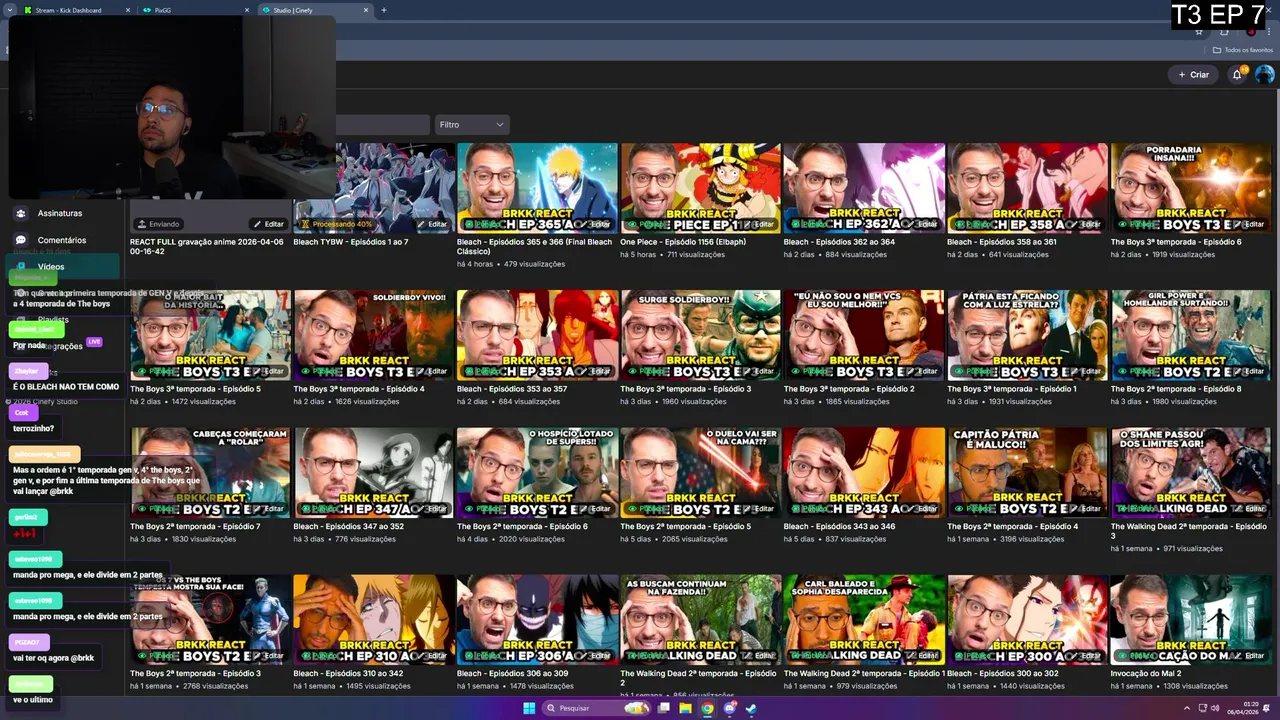This screenshot has height=720, width=1280.
Task: Edit One Piece Episódio 1156 video
Action: 759,224
